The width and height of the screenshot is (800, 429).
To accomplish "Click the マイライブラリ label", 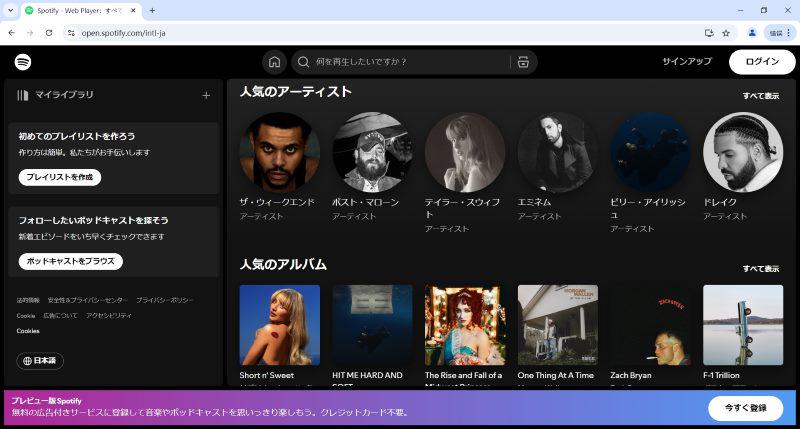I will tap(64, 95).
